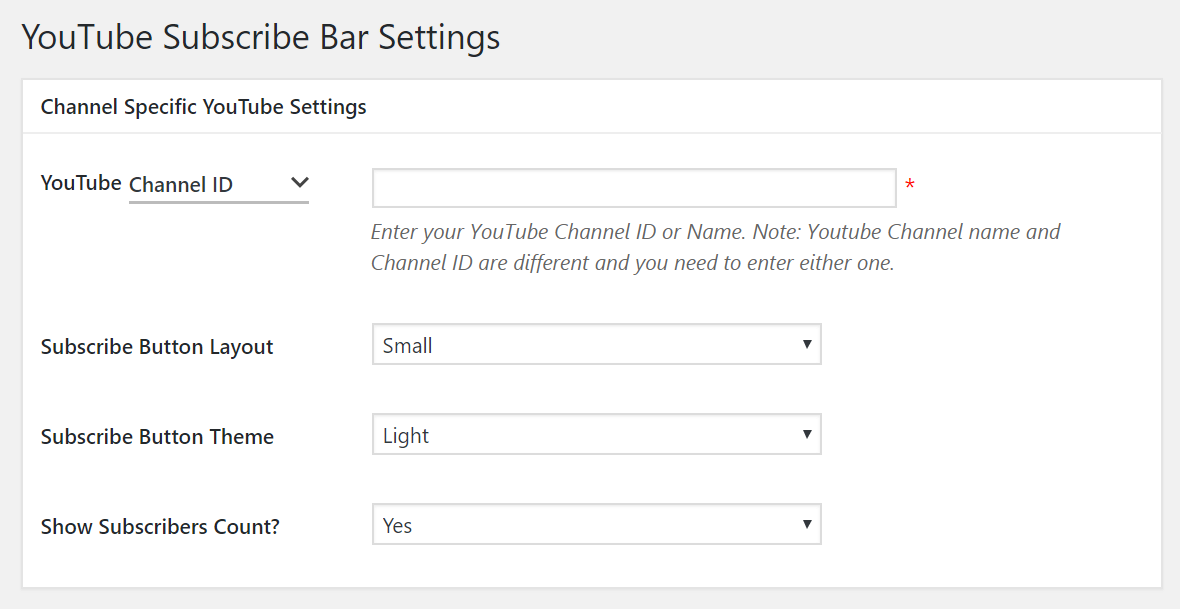Click the Subscribe Button Theme label

157,436
